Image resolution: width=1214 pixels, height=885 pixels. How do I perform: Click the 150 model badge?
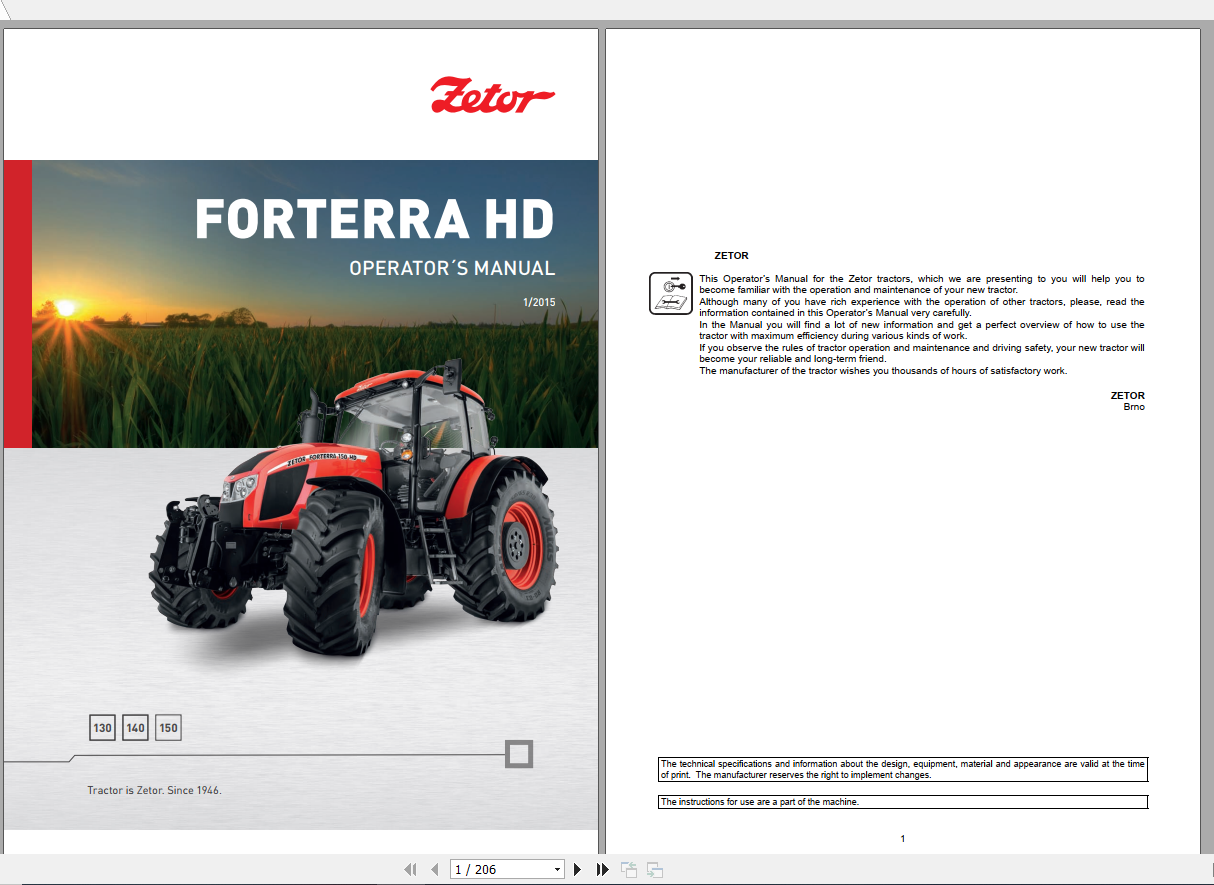tap(168, 728)
